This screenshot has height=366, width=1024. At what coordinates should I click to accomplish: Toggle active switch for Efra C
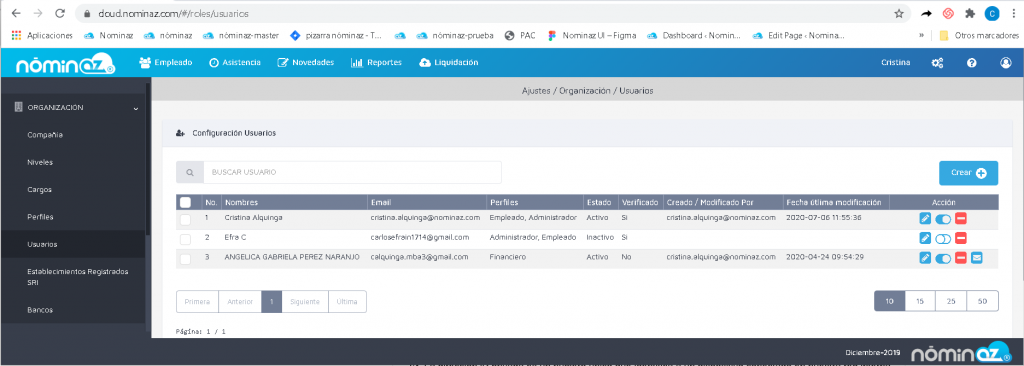coord(942,239)
